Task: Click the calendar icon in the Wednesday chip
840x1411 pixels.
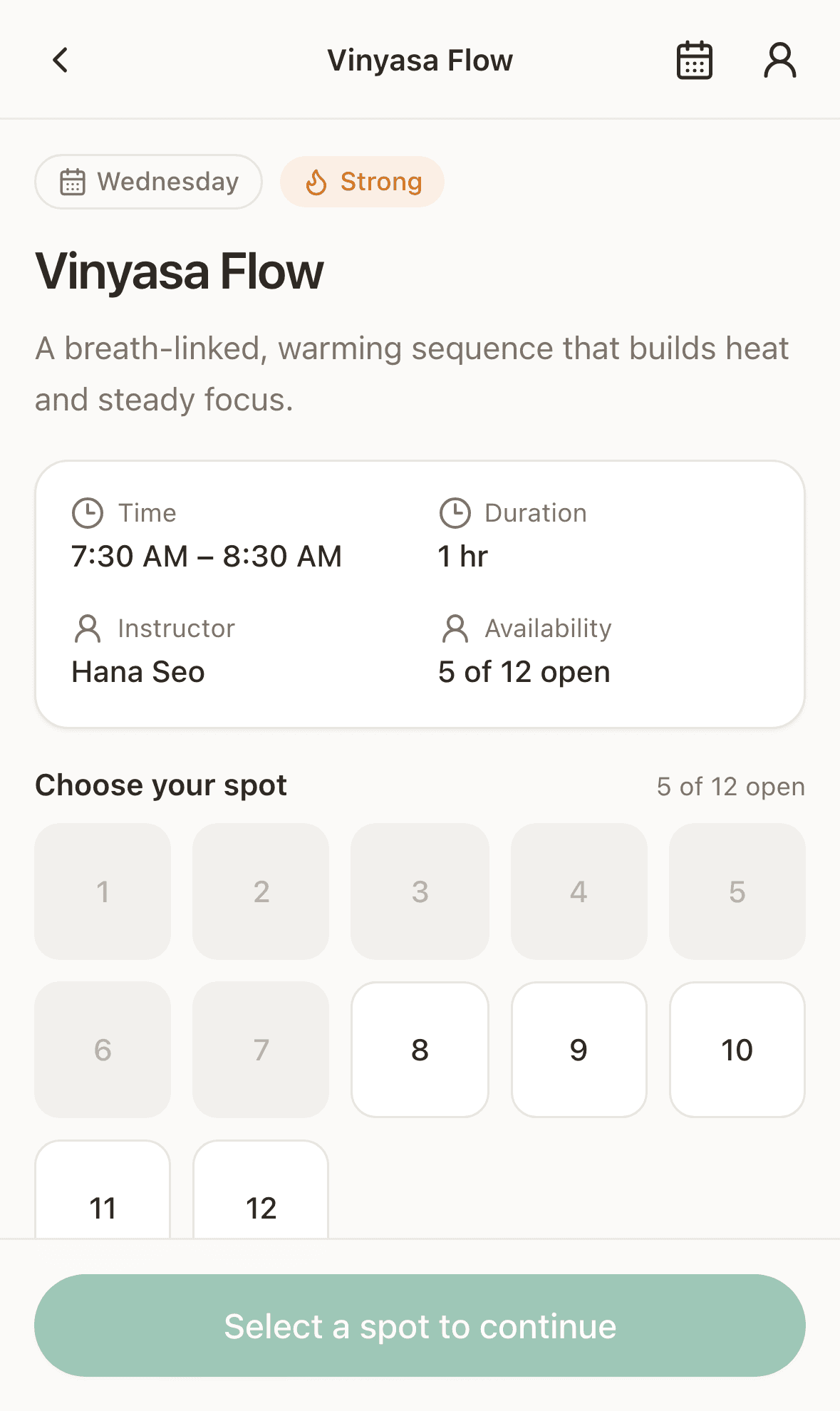Action: tap(73, 182)
